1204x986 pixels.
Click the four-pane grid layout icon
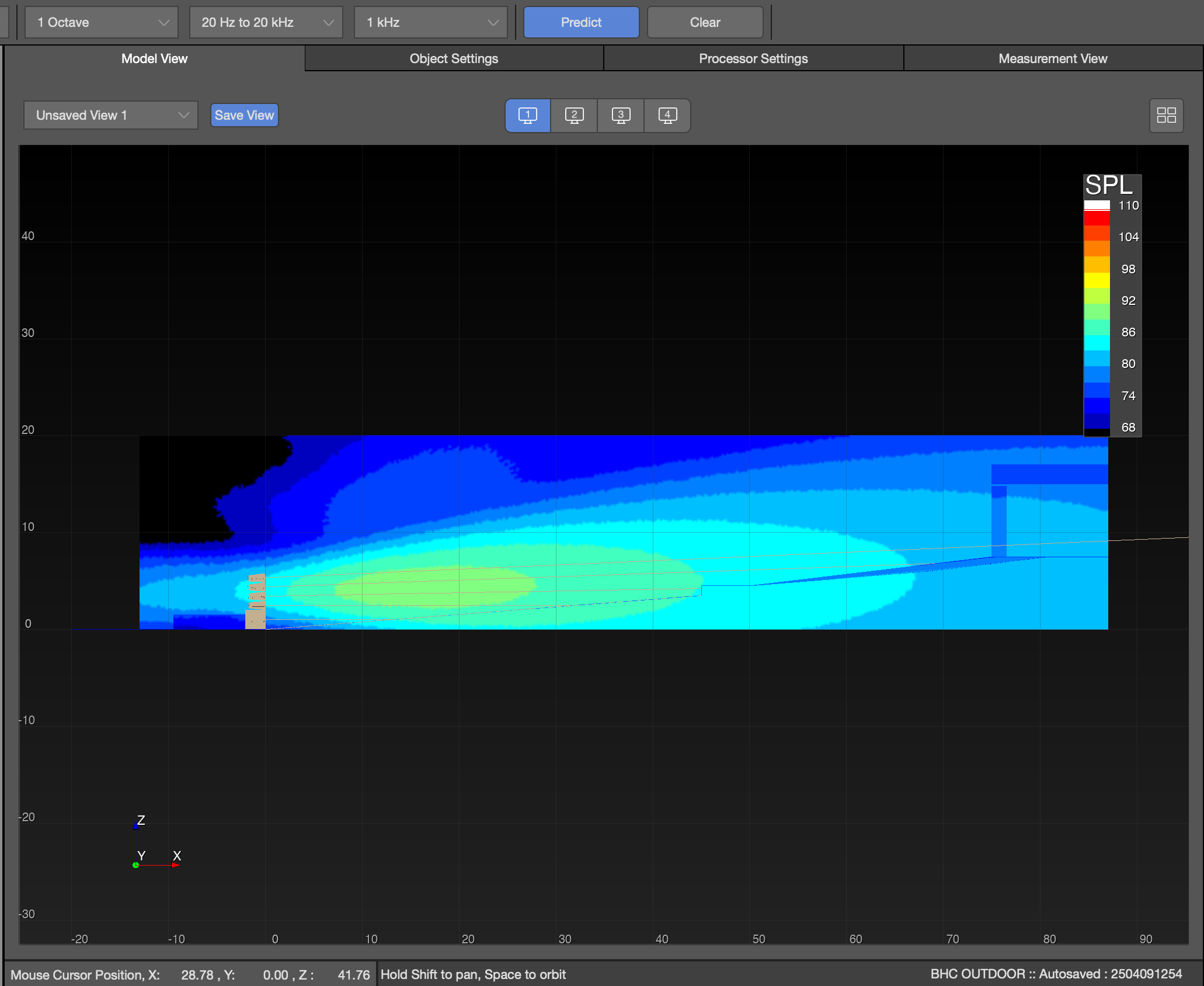[1166, 115]
